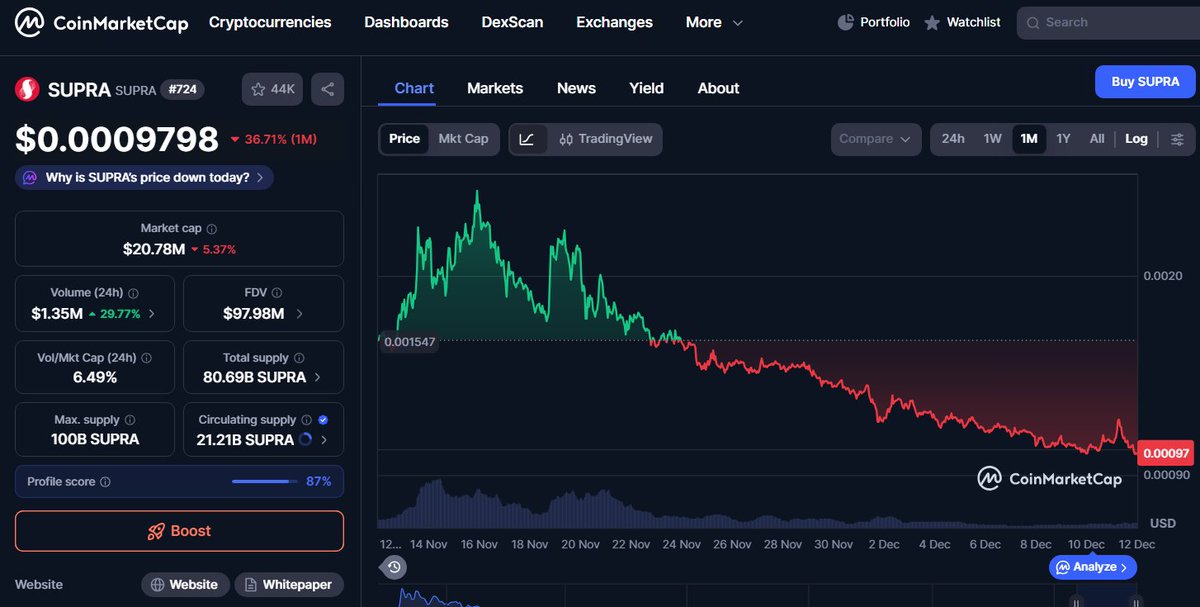Image resolution: width=1200 pixels, height=607 pixels.
Task: Open TradingView candlestick chart view
Action: tap(605, 139)
